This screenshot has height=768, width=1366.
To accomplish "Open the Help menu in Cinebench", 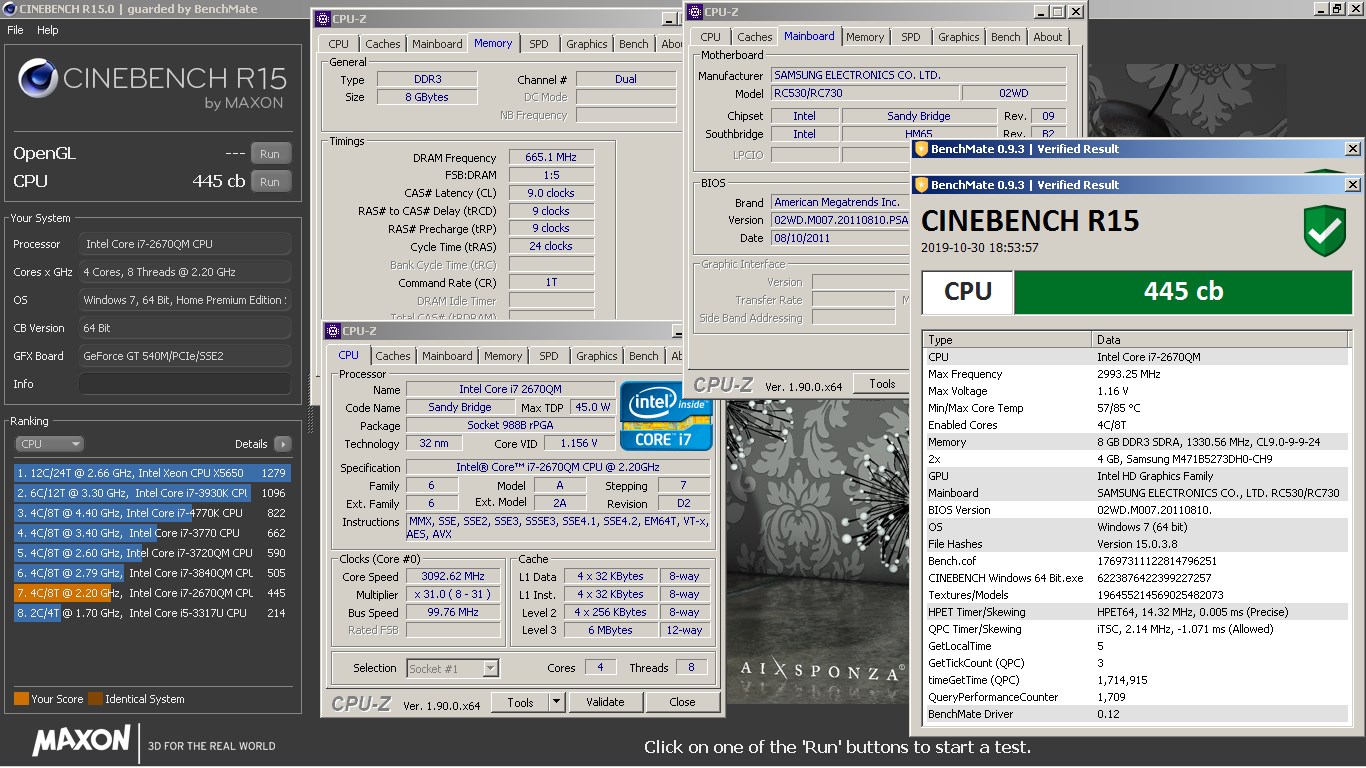I will point(48,30).
